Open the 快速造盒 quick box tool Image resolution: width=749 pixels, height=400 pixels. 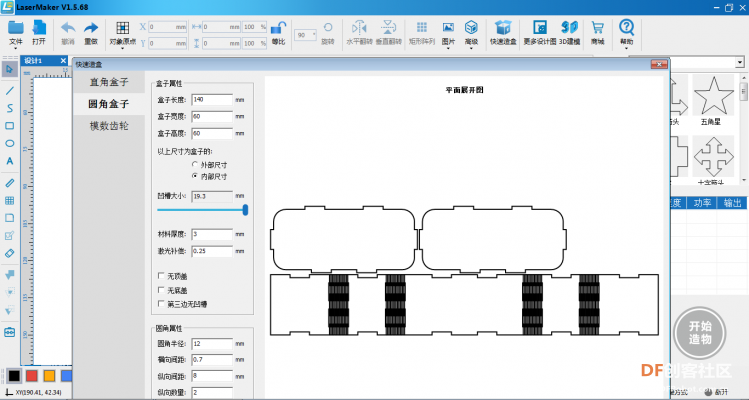tap(503, 32)
